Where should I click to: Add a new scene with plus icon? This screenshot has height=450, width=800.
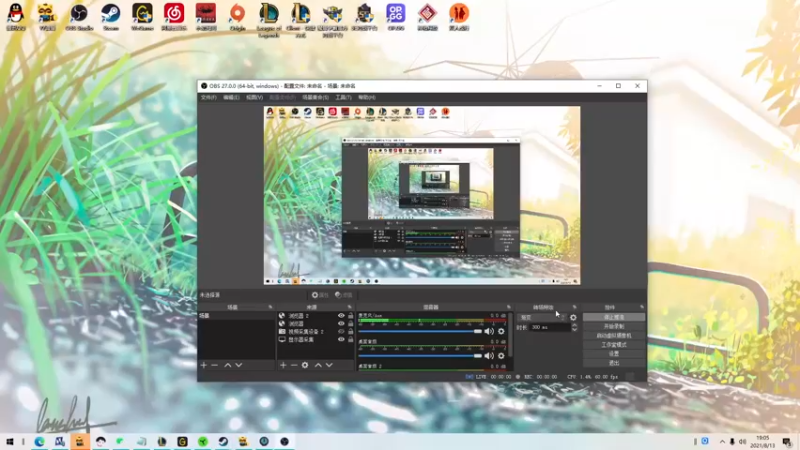pyautogui.click(x=204, y=365)
